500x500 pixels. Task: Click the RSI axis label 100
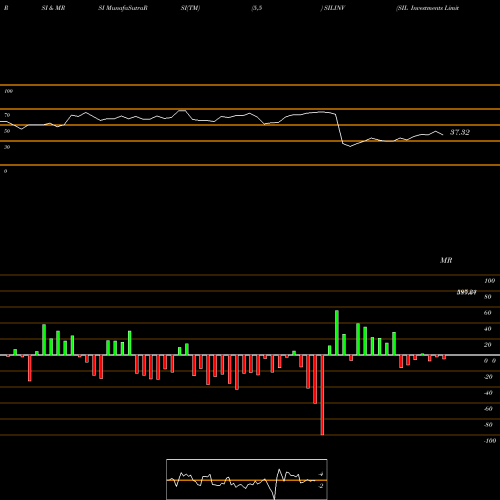(9, 91)
